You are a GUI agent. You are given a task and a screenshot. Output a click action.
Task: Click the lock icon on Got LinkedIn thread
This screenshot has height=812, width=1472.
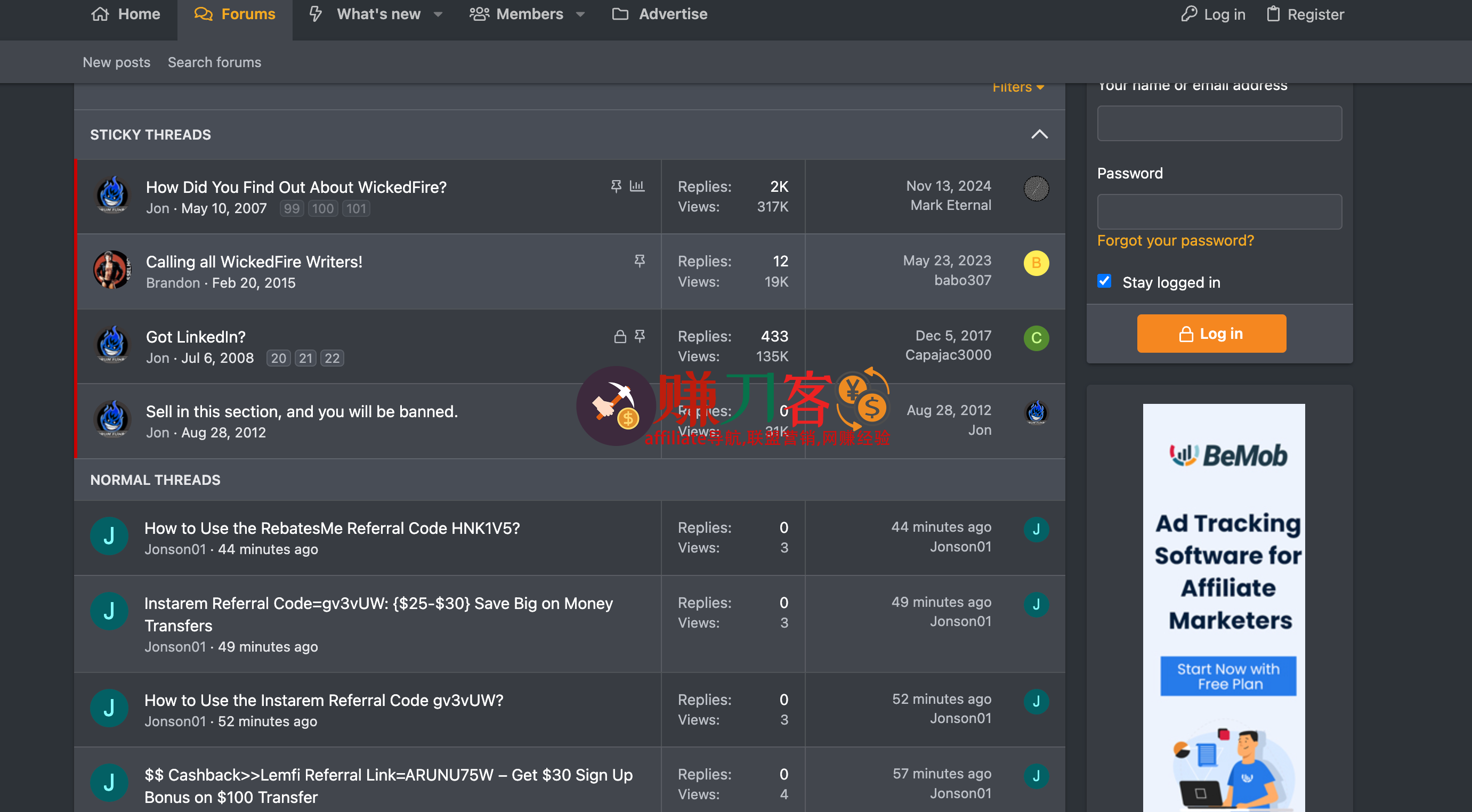click(620, 336)
